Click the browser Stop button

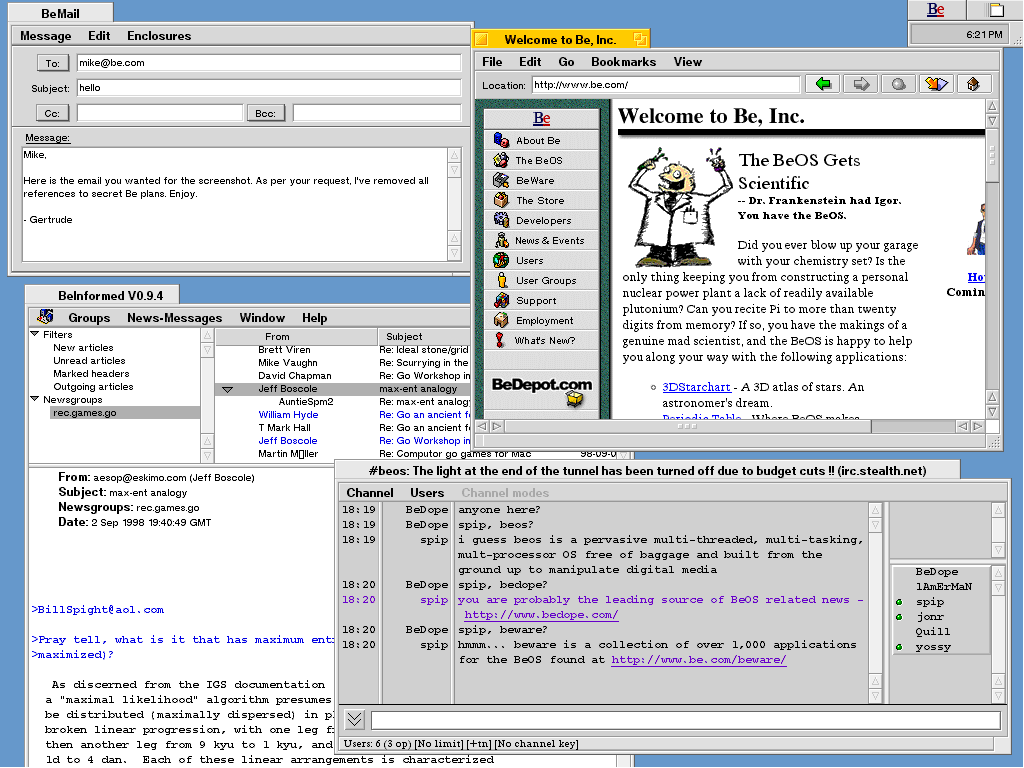(897, 84)
